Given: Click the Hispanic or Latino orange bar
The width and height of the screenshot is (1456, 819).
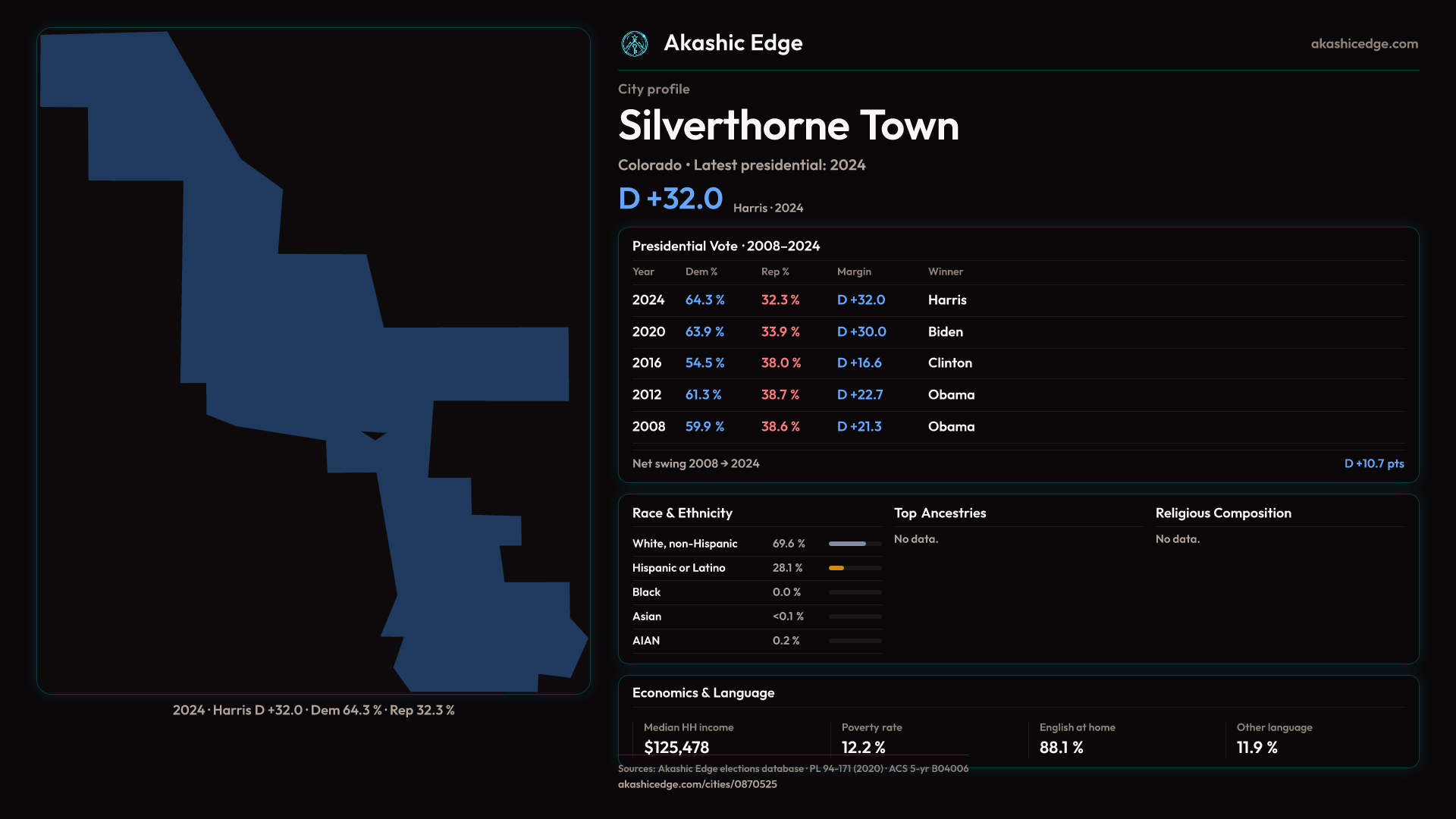Looking at the screenshot, I should click(836, 568).
